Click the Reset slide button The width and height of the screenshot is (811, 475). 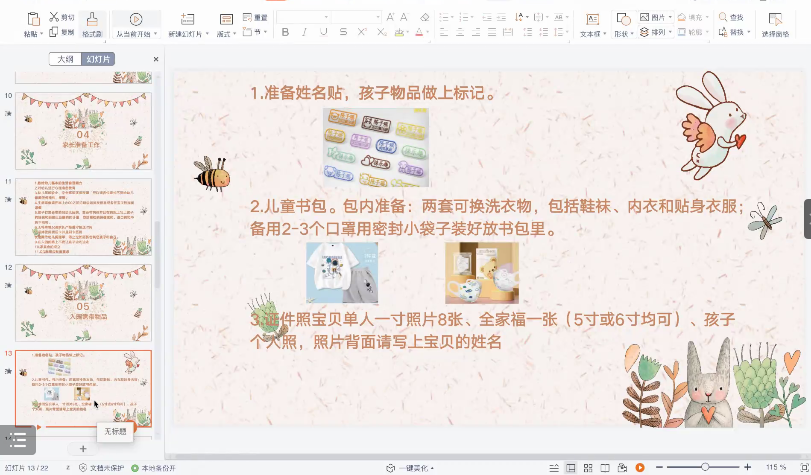click(255, 17)
